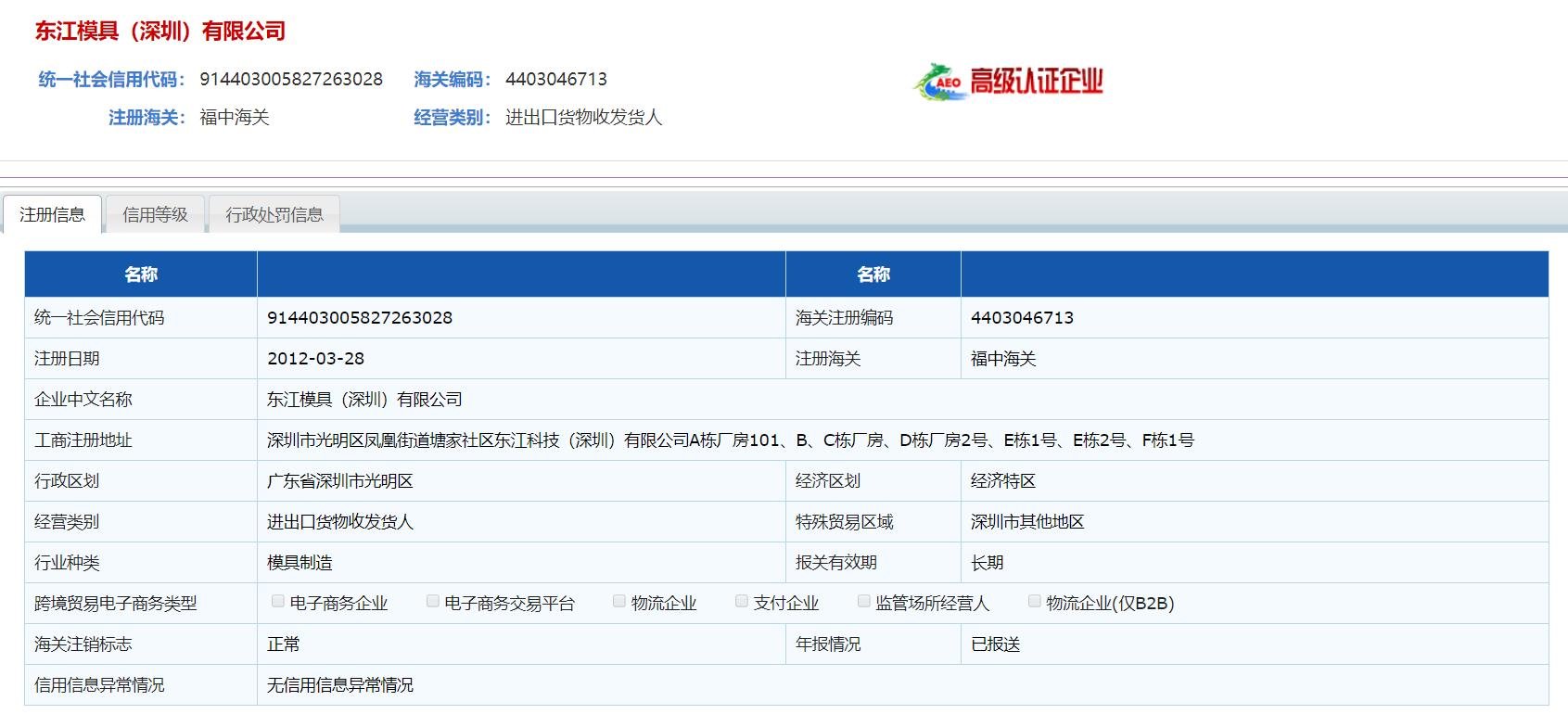Click 福中海关 in the 注册海关 table row
Screen dimensions: 1568x727
(1003, 358)
